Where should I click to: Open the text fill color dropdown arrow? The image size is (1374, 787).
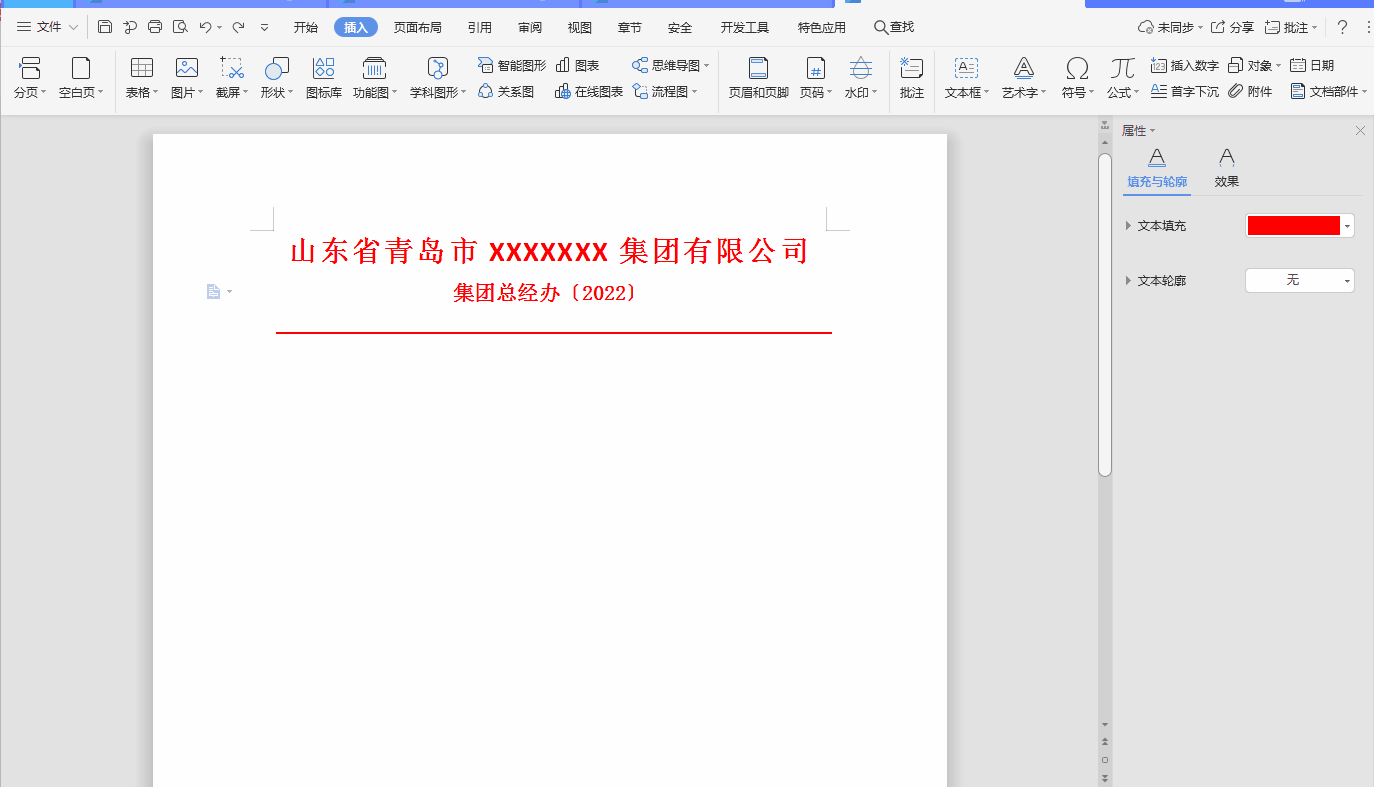pyautogui.click(x=1347, y=226)
